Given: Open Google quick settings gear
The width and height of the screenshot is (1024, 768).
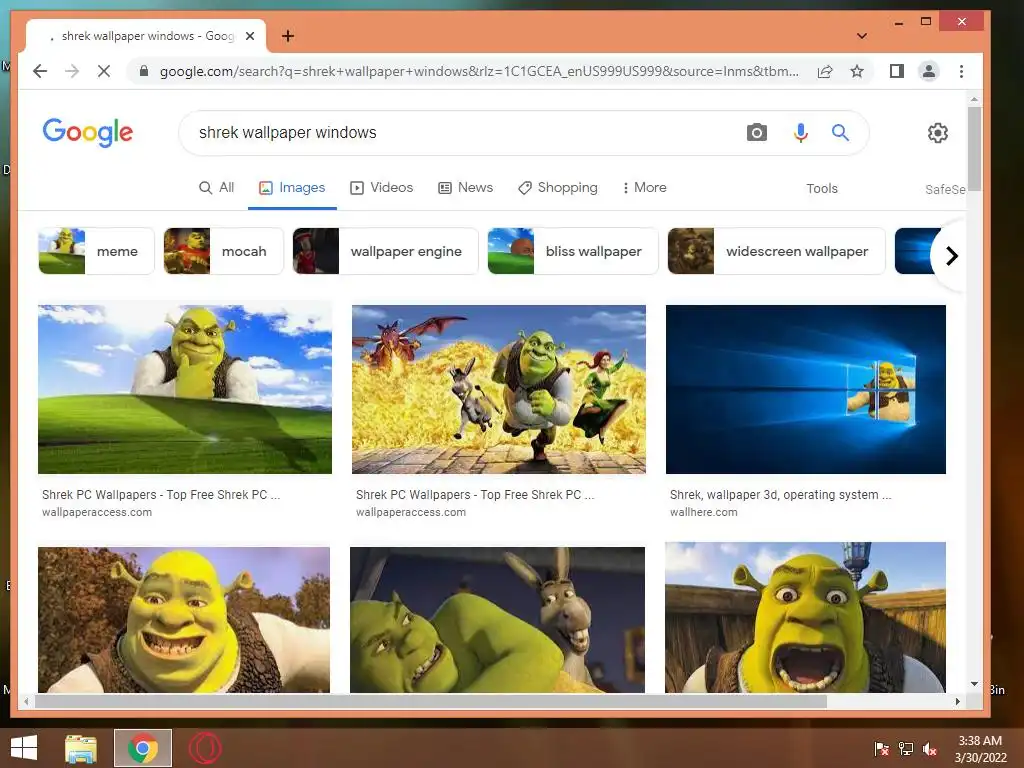Looking at the screenshot, I should [x=938, y=133].
